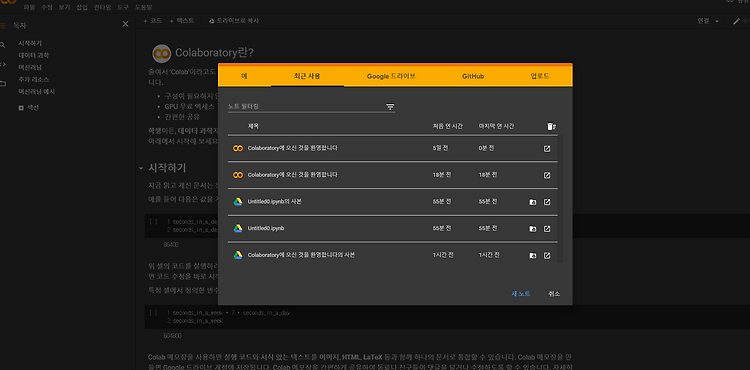Switch to the 업로드 tab
750x370 pixels.
pyautogui.click(x=540, y=76)
